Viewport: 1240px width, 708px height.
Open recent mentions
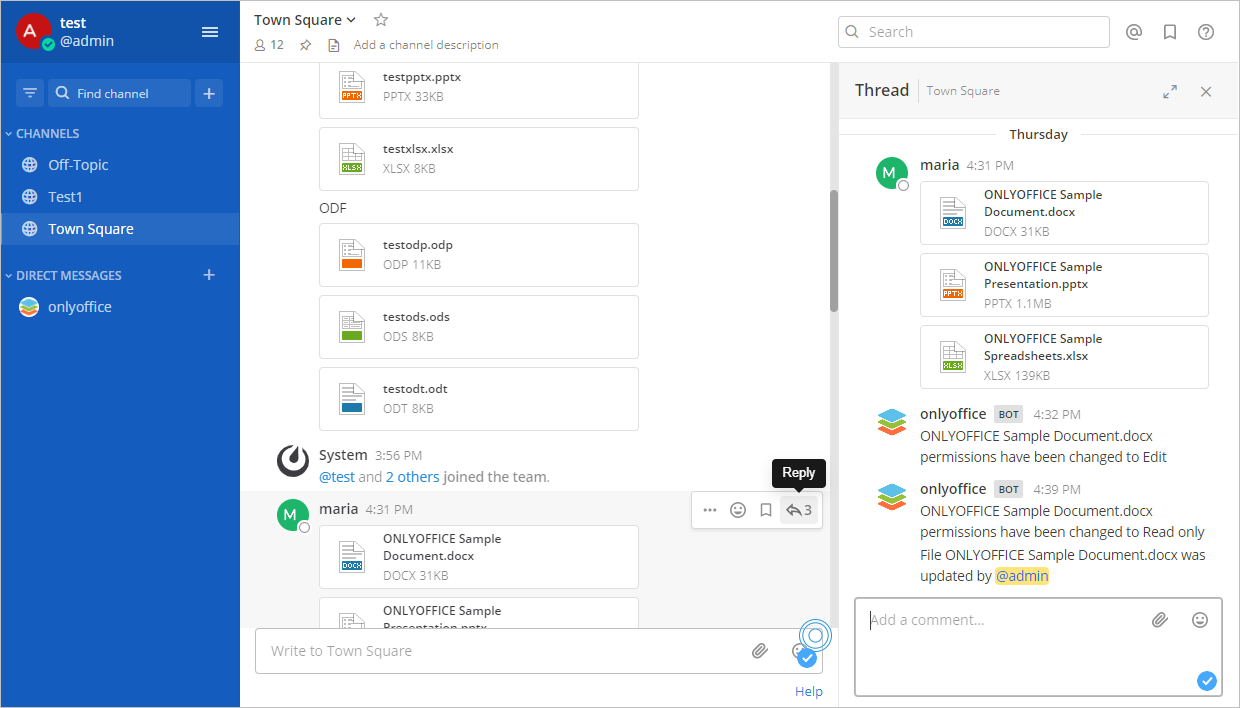[1134, 32]
